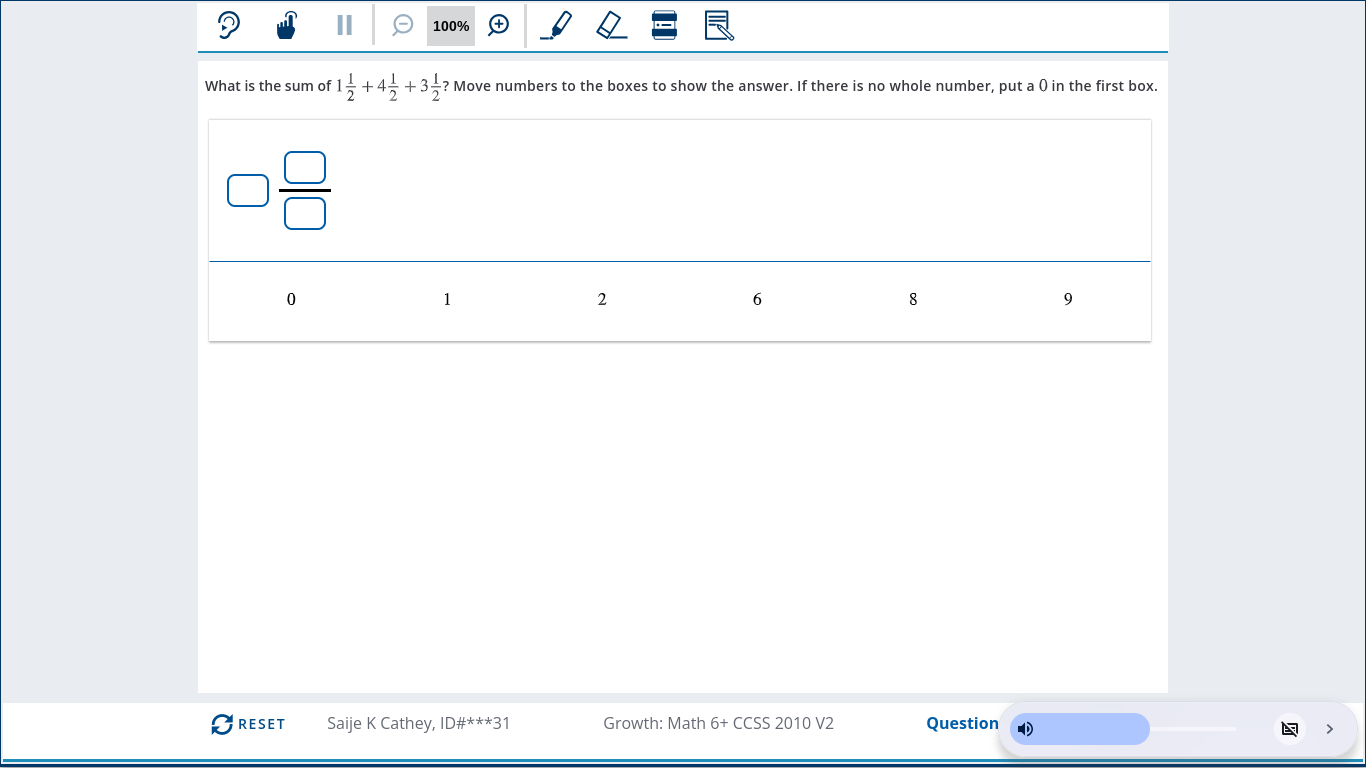This screenshot has height=768, width=1366.
Task: Reset zoom at the 100% button
Action: point(451,26)
